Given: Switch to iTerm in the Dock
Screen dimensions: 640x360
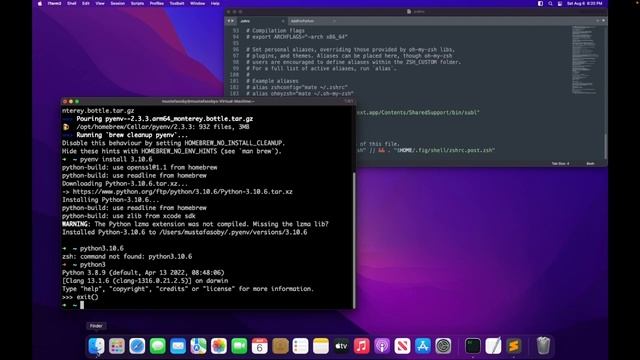Looking at the screenshot, I should pos(473,346).
